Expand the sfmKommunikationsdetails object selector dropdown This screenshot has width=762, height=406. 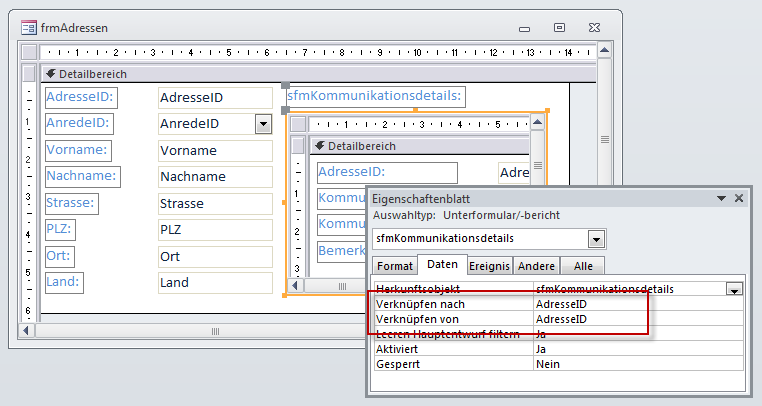tap(596, 240)
